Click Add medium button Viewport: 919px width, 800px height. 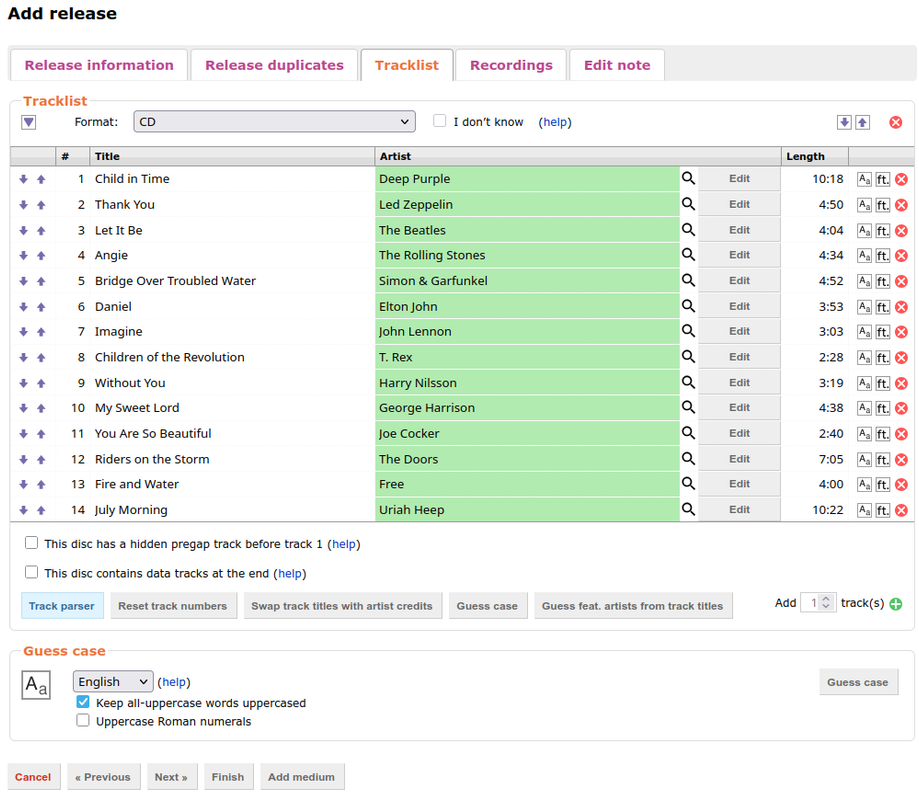302,777
